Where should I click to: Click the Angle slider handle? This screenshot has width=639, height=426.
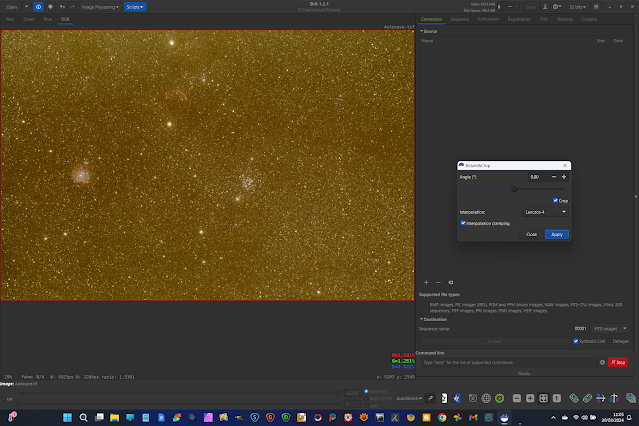point(514,188)
